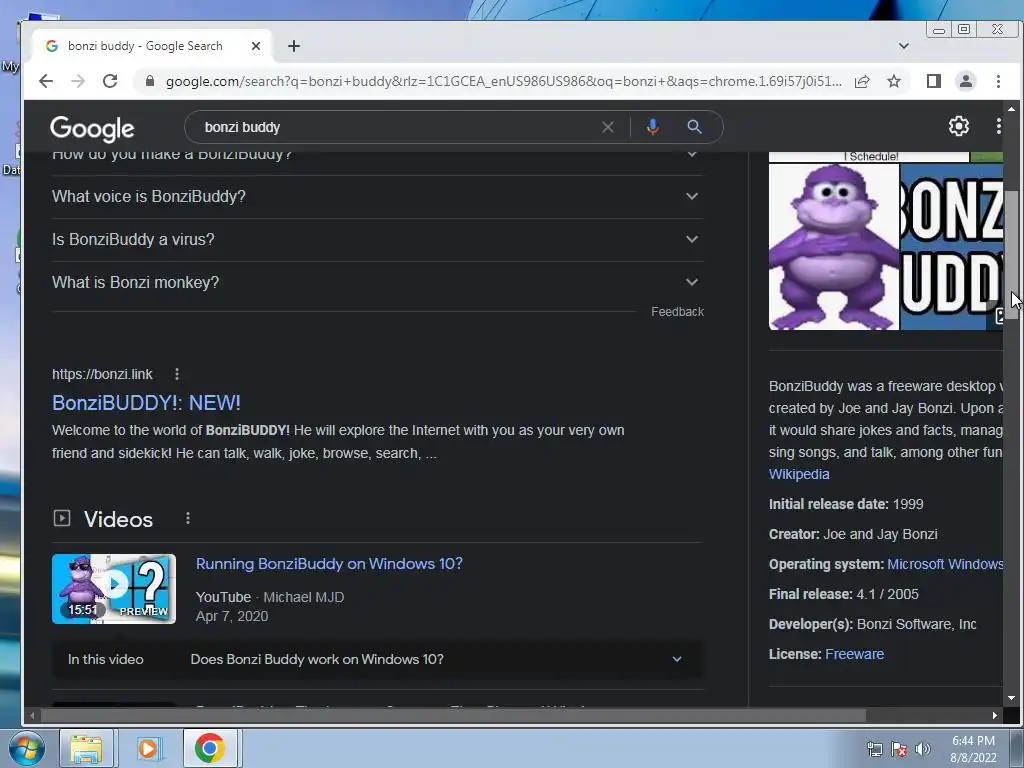
Task: Open the Windows Start menu
Action: tap(27, 748)
